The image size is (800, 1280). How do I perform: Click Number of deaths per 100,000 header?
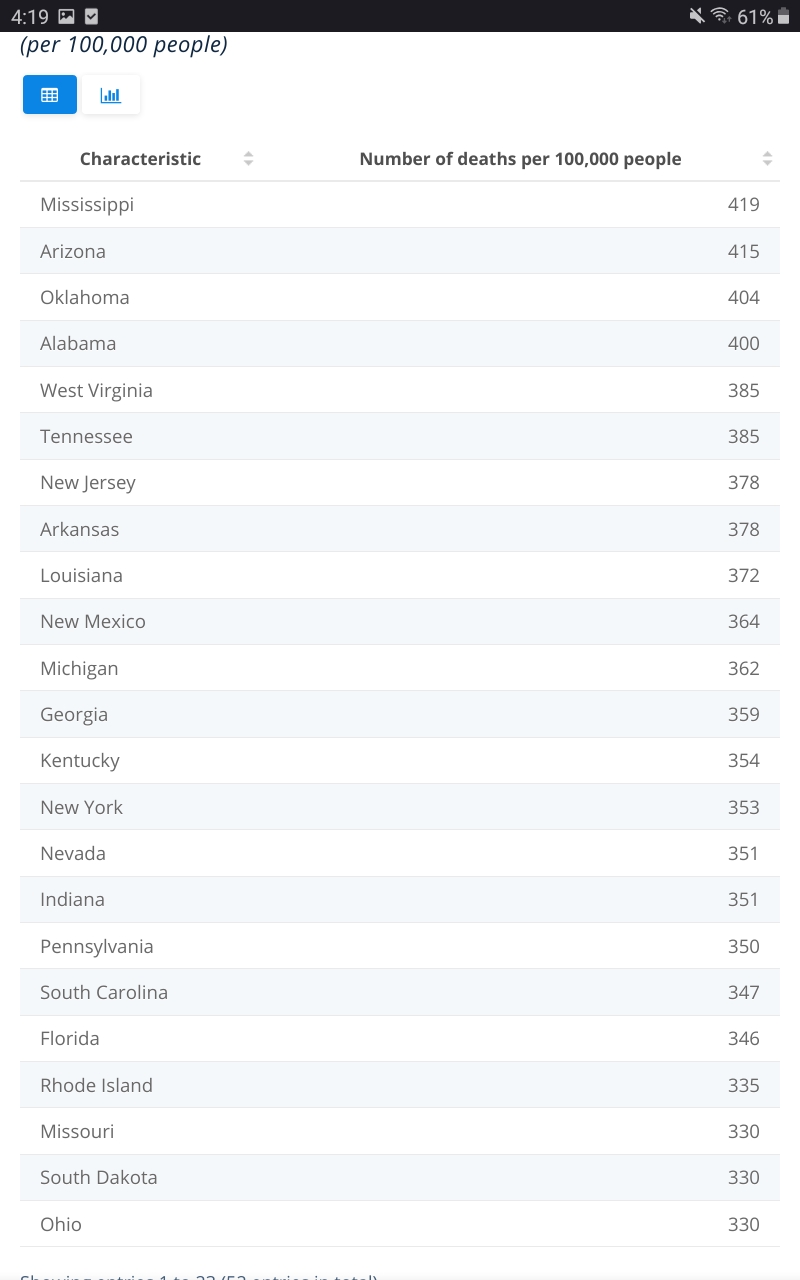[x=520, y=159]
